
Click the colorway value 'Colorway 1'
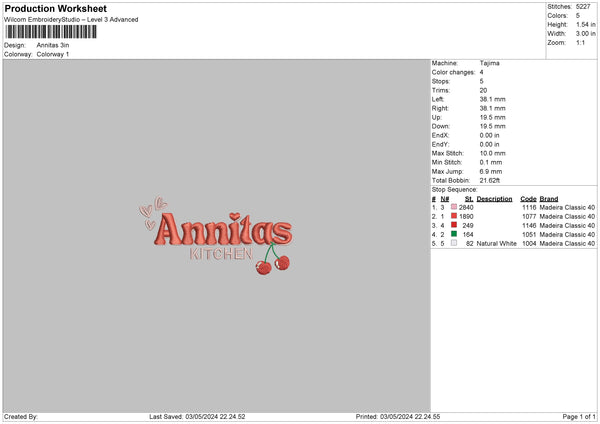click(53, 54)
